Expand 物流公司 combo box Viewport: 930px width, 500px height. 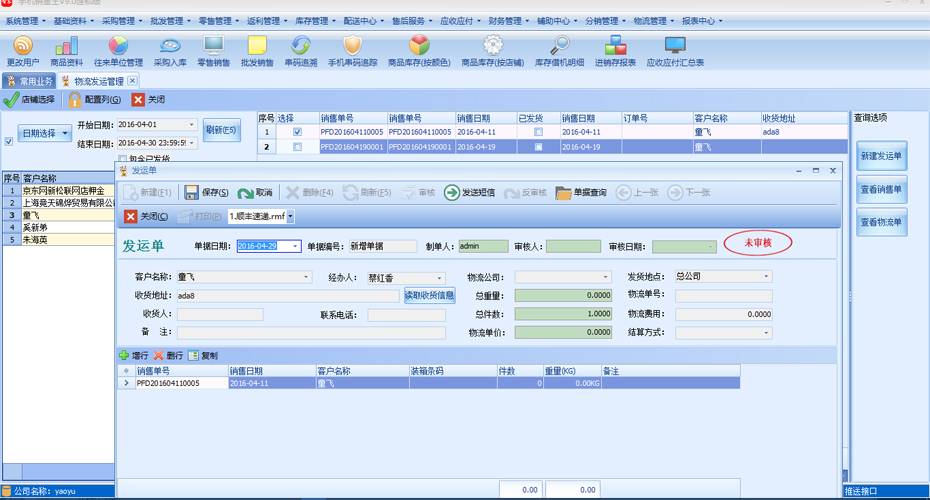[x=605, y=277]
